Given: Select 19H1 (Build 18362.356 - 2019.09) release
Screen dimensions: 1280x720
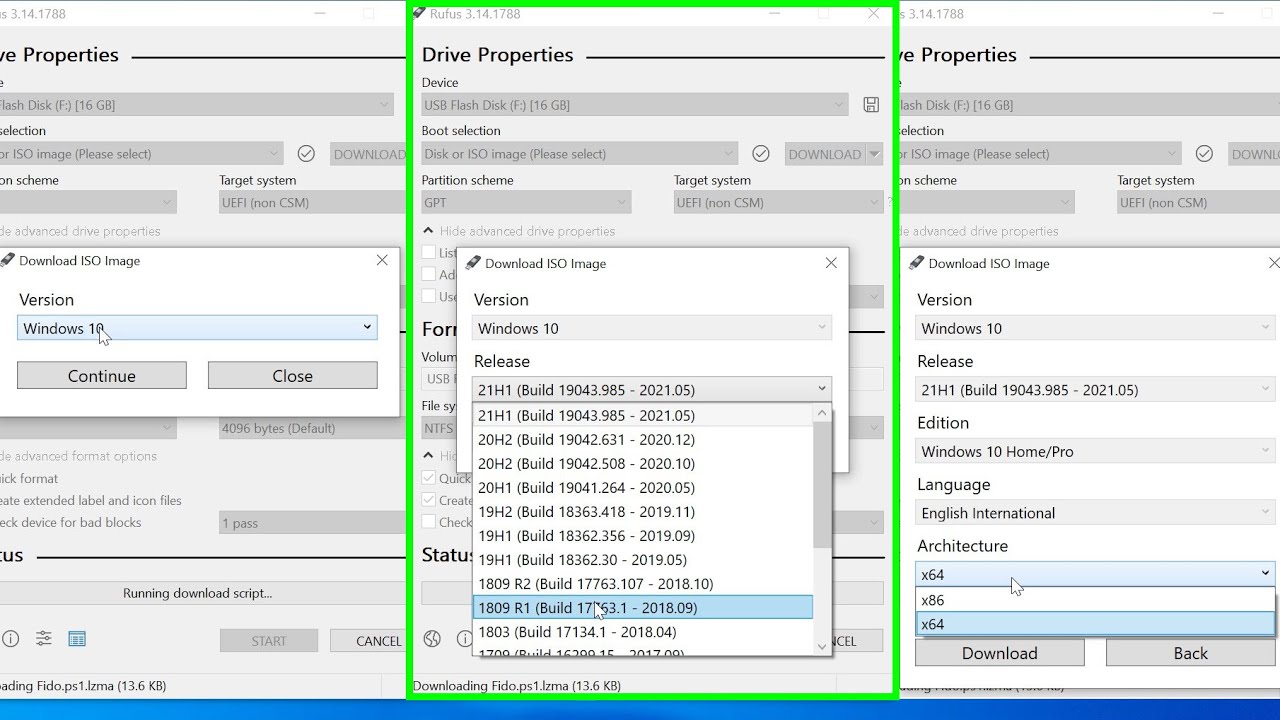Looking at the screenshot, I should (643, 535).
